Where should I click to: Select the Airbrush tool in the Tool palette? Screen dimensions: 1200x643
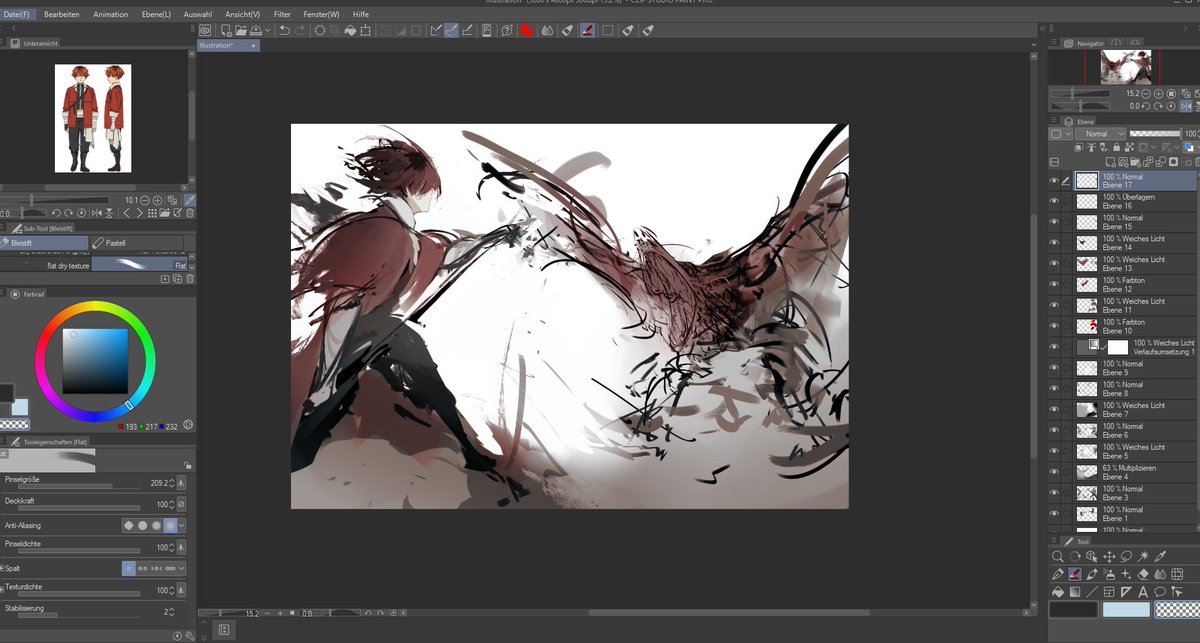[1109, 575]
